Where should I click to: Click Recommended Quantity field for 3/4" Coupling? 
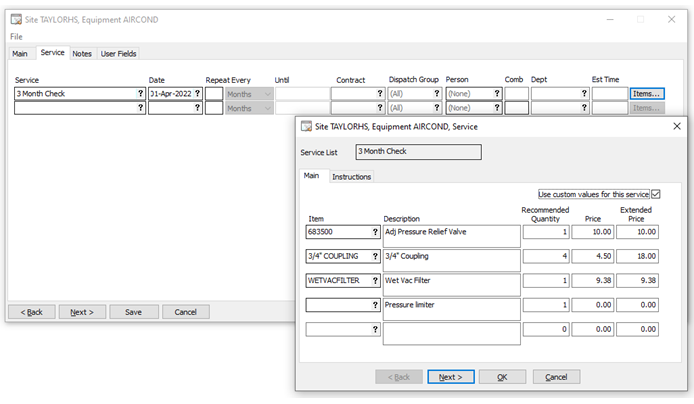pos(546,256)
